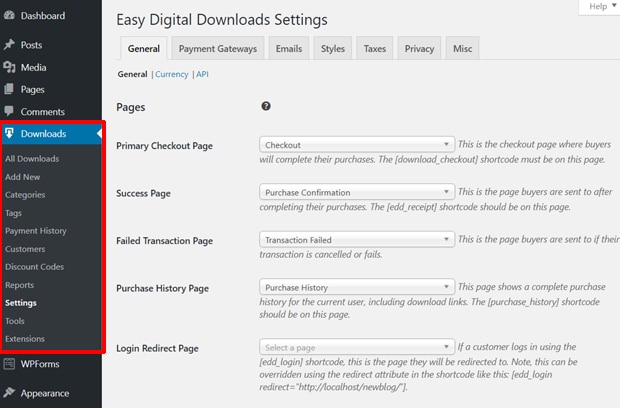Open the Currency sub-section link

pyautogui.click(x=172, y=74)
